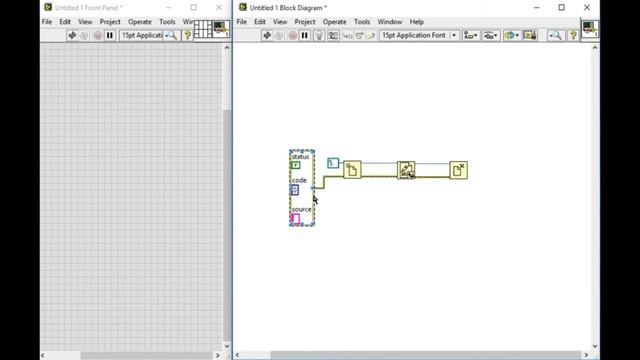The width and height of the screenshot is (640, 360).
Task: Open Edit menu in Block Diagram window
Action: coord(260,22)
